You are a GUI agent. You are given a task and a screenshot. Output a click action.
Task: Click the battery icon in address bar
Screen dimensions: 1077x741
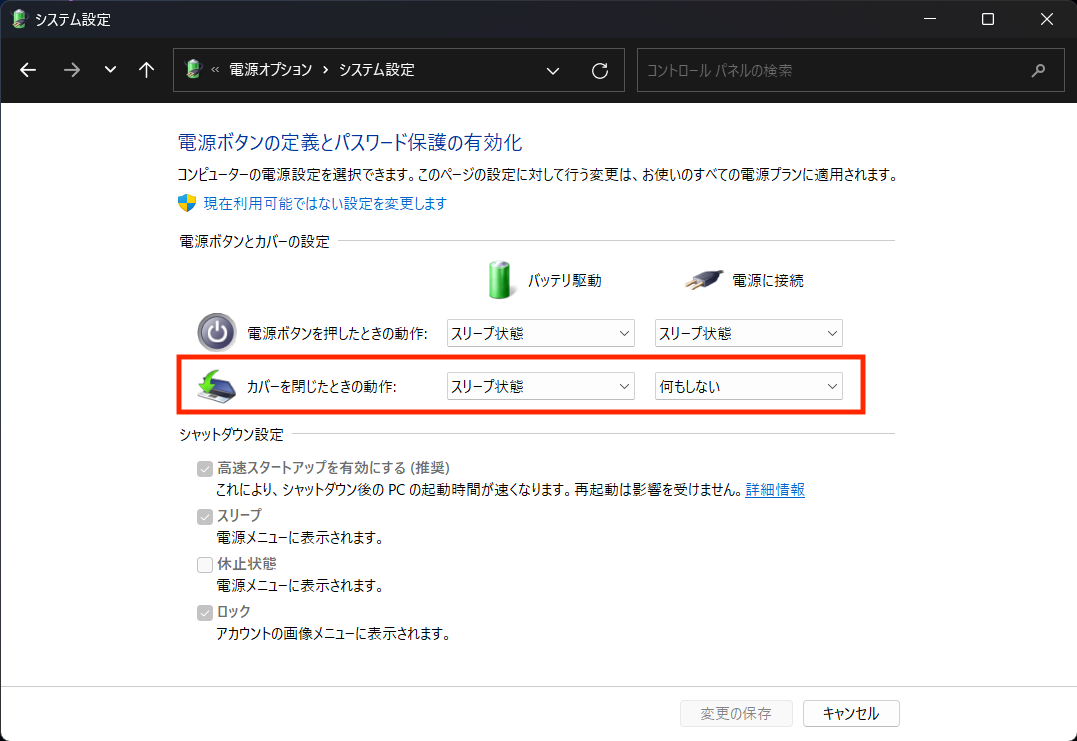194,70
